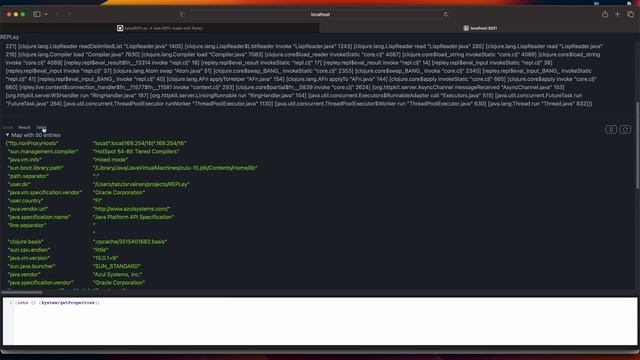Click the "HotSpot 64-Bit Tiered Compilers" value
This screenshot has height=360, width=640.
136,151
